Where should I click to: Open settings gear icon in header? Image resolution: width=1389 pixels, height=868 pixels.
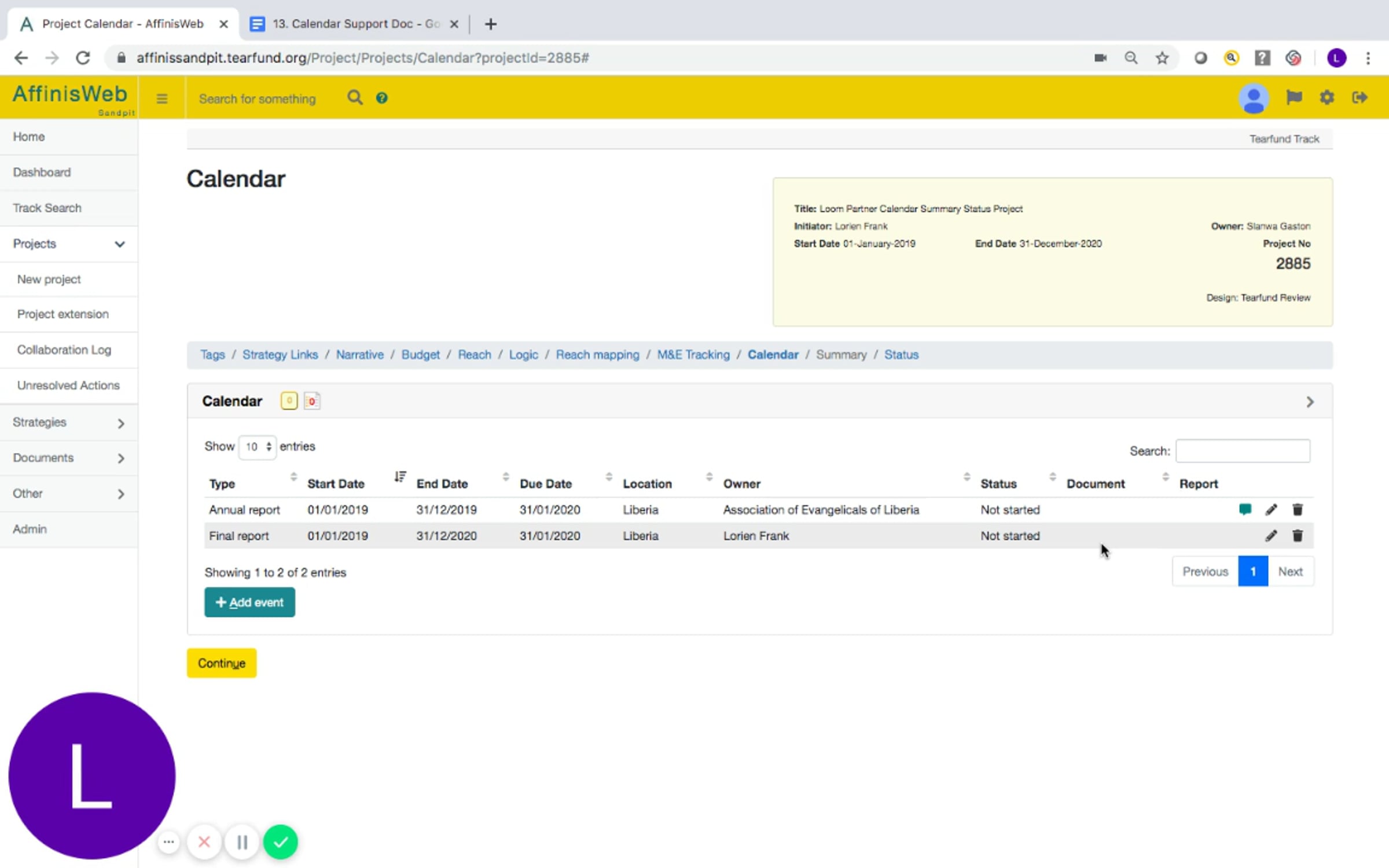(x=1326, y=97)
